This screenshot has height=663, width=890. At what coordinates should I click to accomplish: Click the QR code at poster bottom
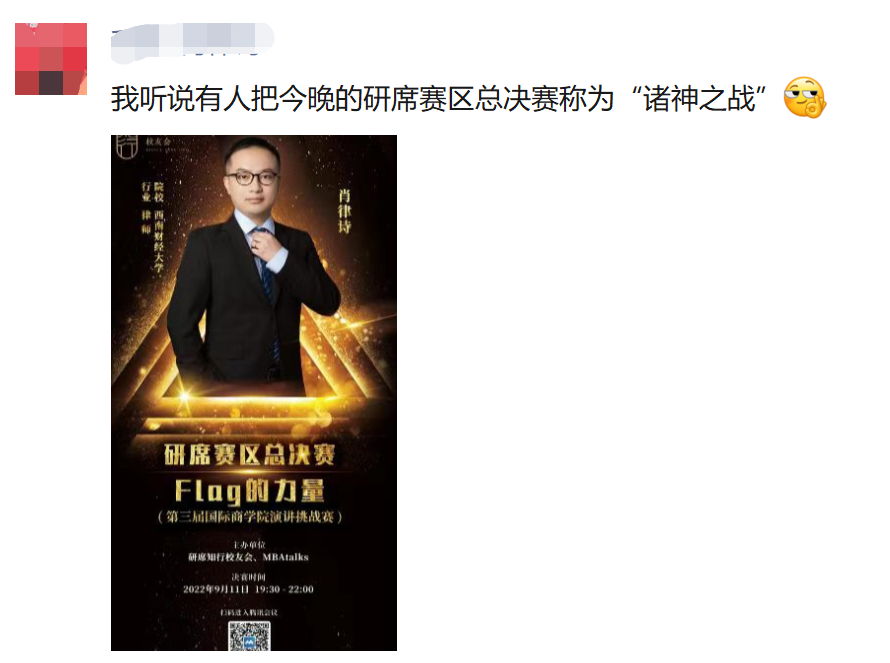(249, 636)
